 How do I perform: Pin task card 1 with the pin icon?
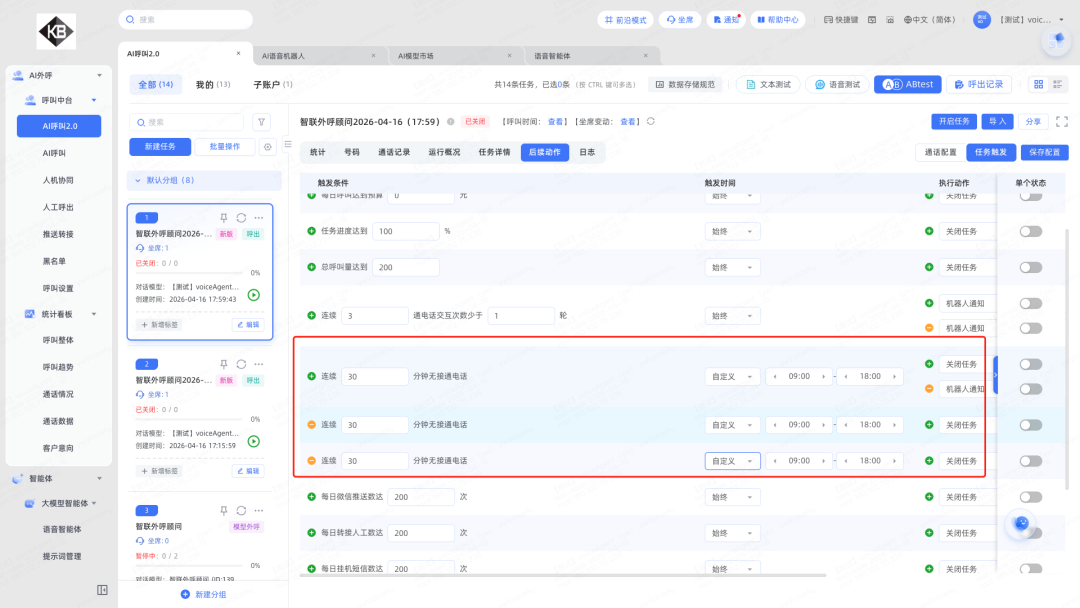tap(224, 217)
